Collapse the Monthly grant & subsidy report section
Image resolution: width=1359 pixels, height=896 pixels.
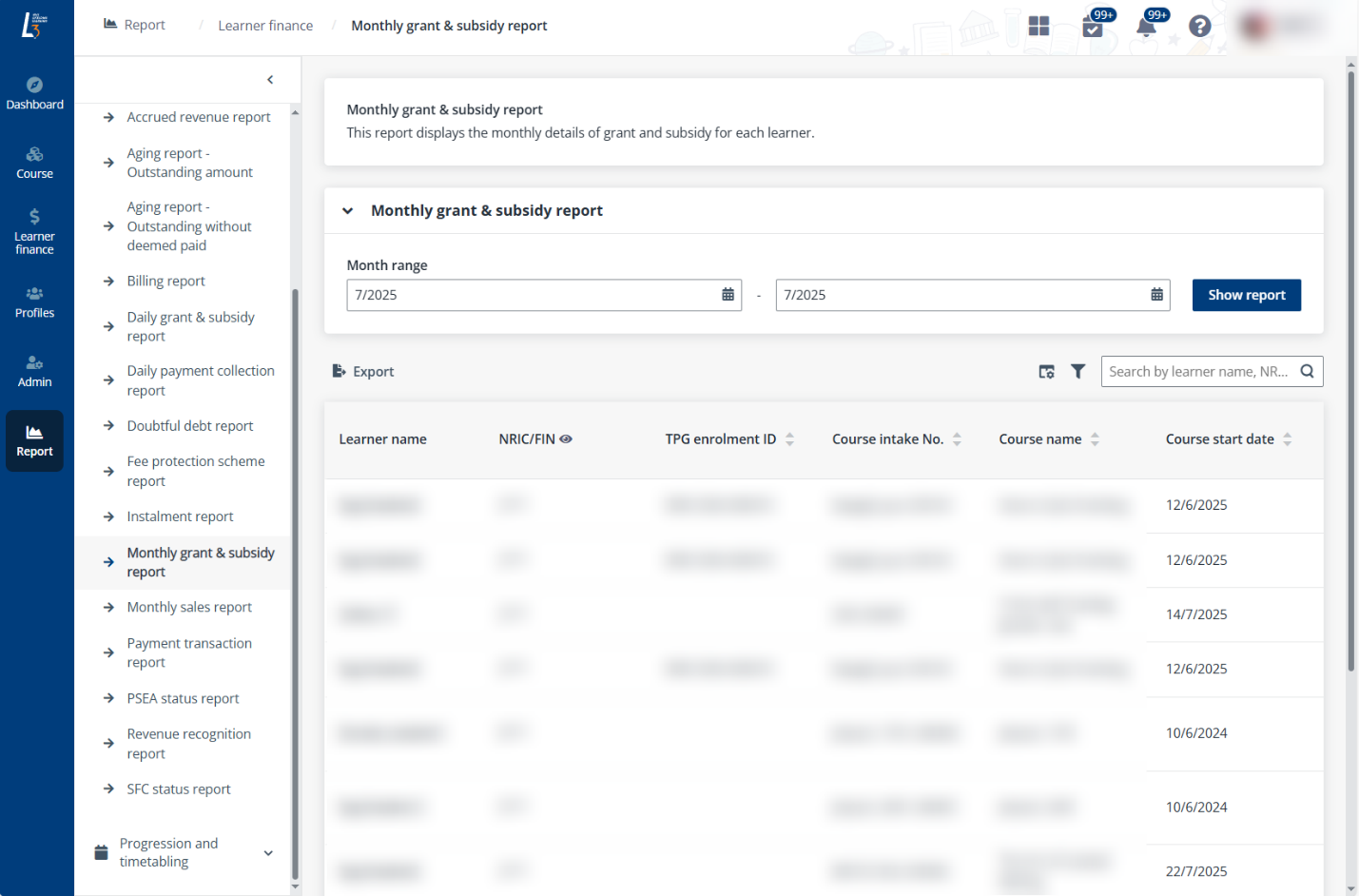pos(348,211)
